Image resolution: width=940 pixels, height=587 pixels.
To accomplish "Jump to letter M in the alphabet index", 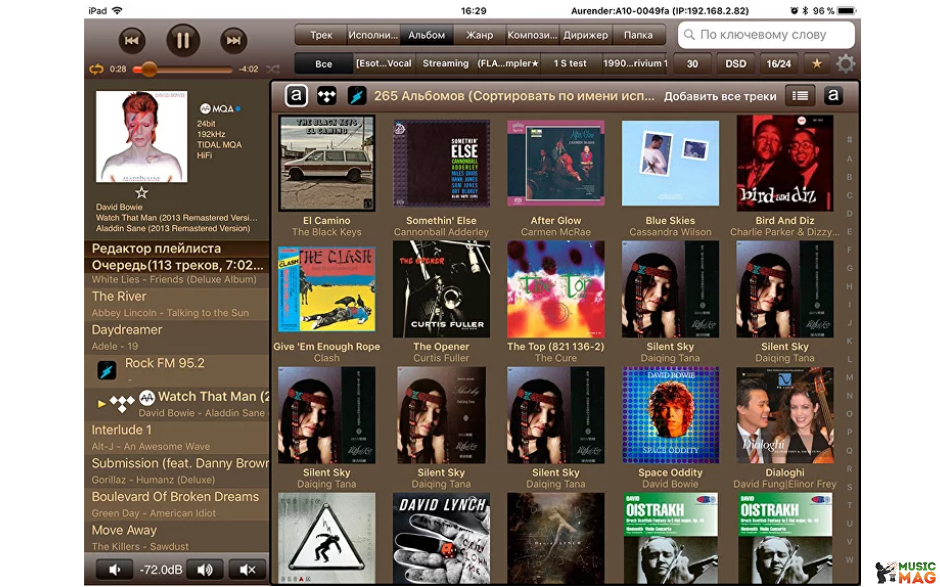I will (849, 378).
